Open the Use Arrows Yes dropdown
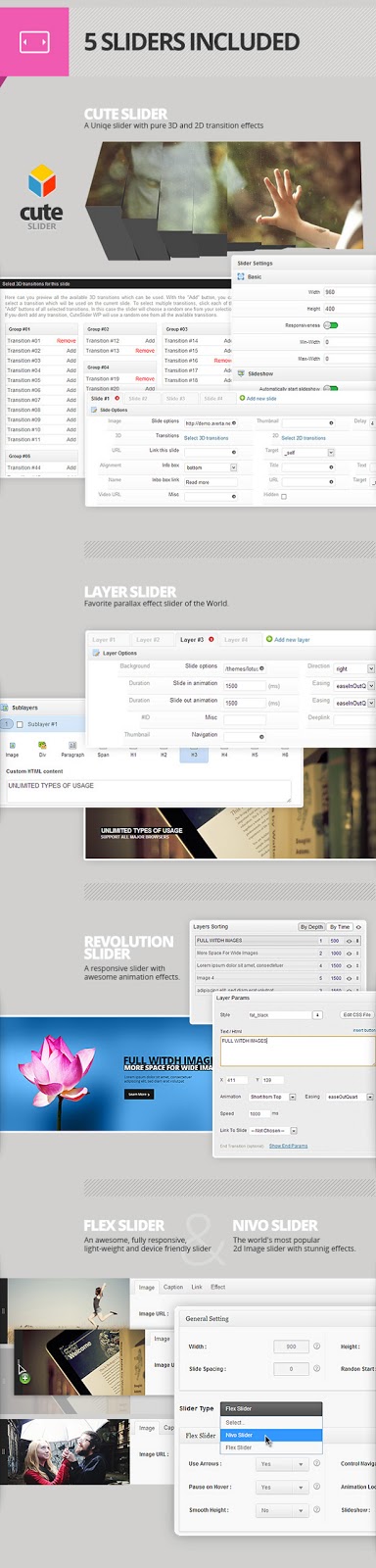 [x=282, y=1464]
